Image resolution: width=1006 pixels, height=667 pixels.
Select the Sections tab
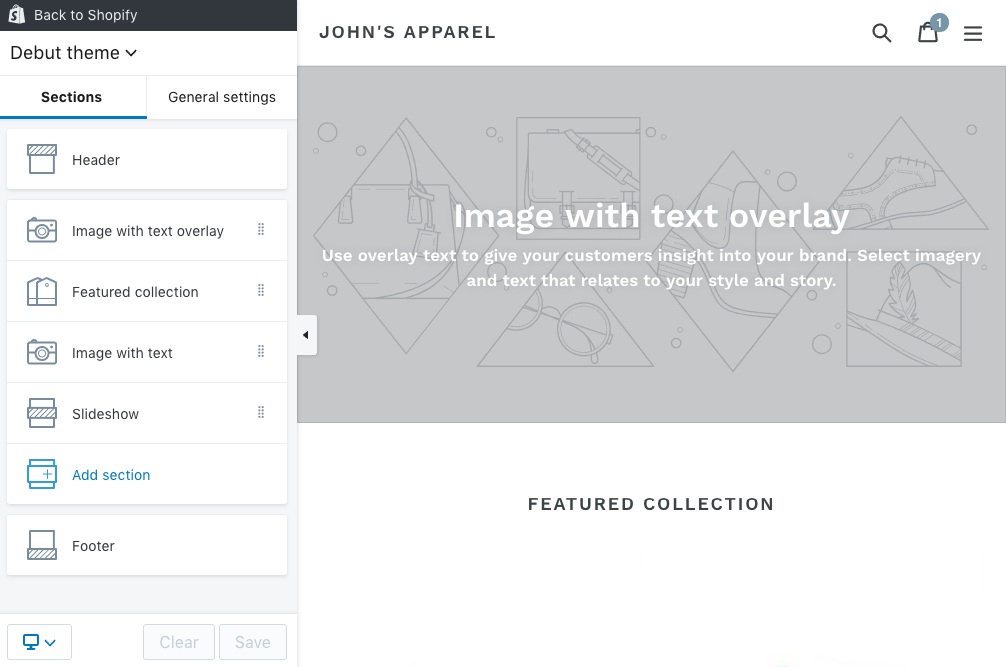click(x=71, y=97)
